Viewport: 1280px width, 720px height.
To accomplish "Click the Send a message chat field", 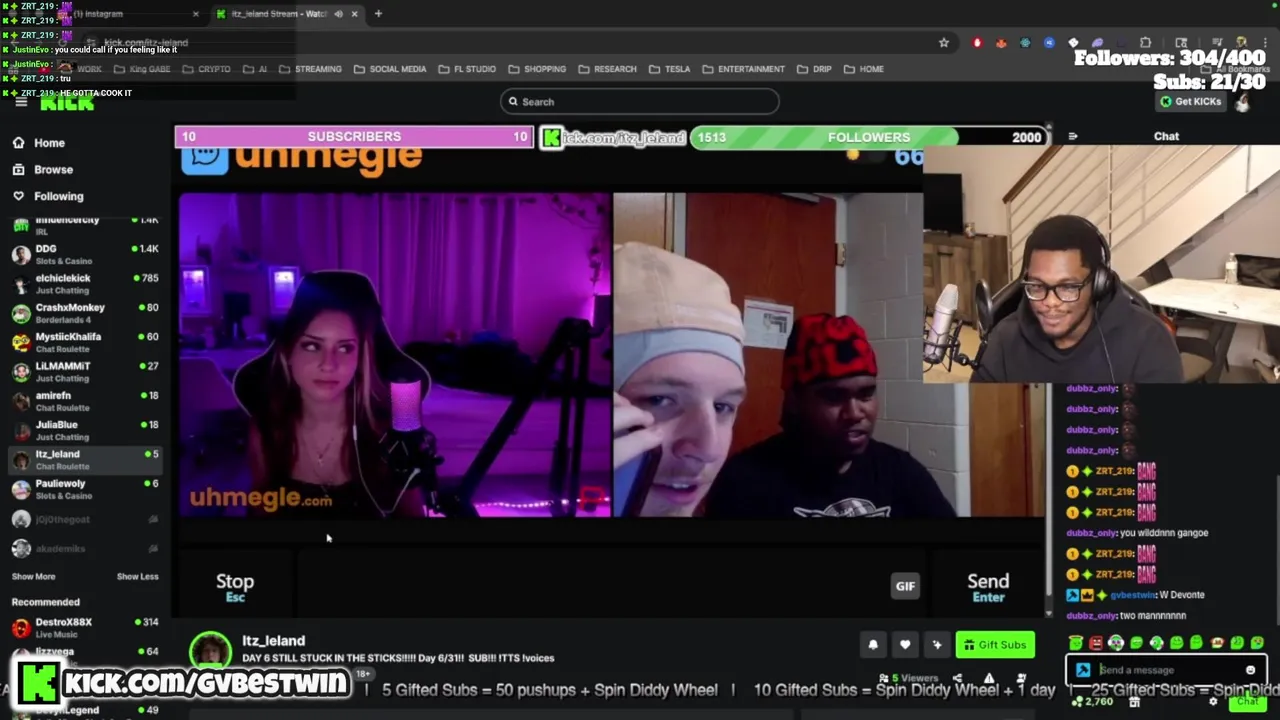I will coord(1166,670).
